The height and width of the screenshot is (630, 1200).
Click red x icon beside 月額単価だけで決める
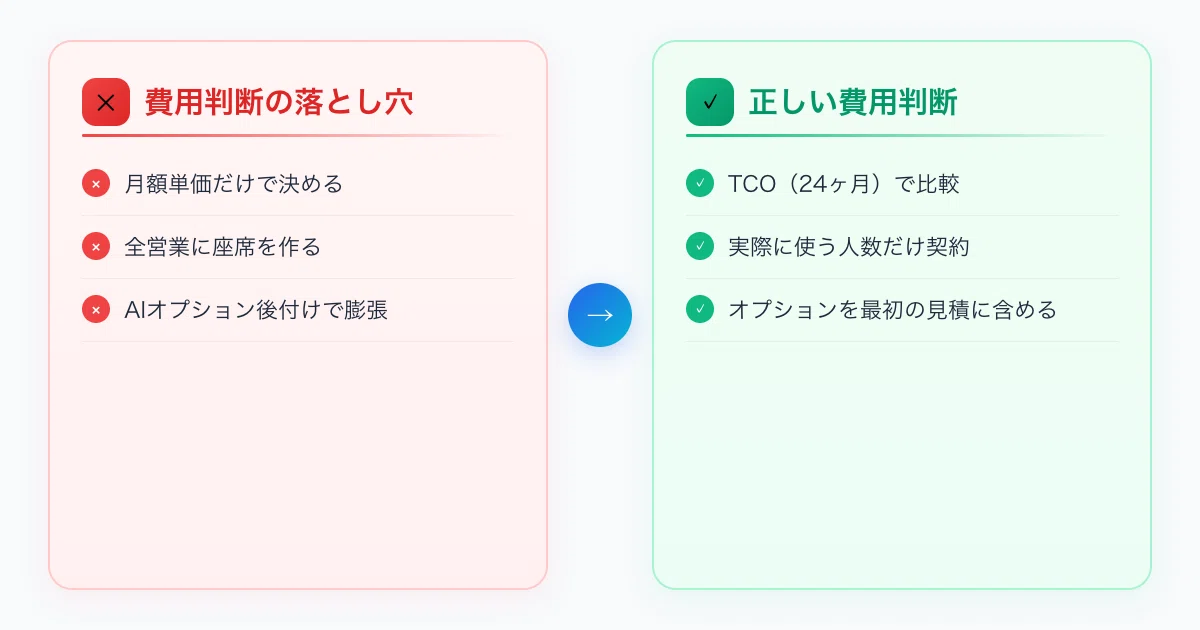click(x=96, y=184)
